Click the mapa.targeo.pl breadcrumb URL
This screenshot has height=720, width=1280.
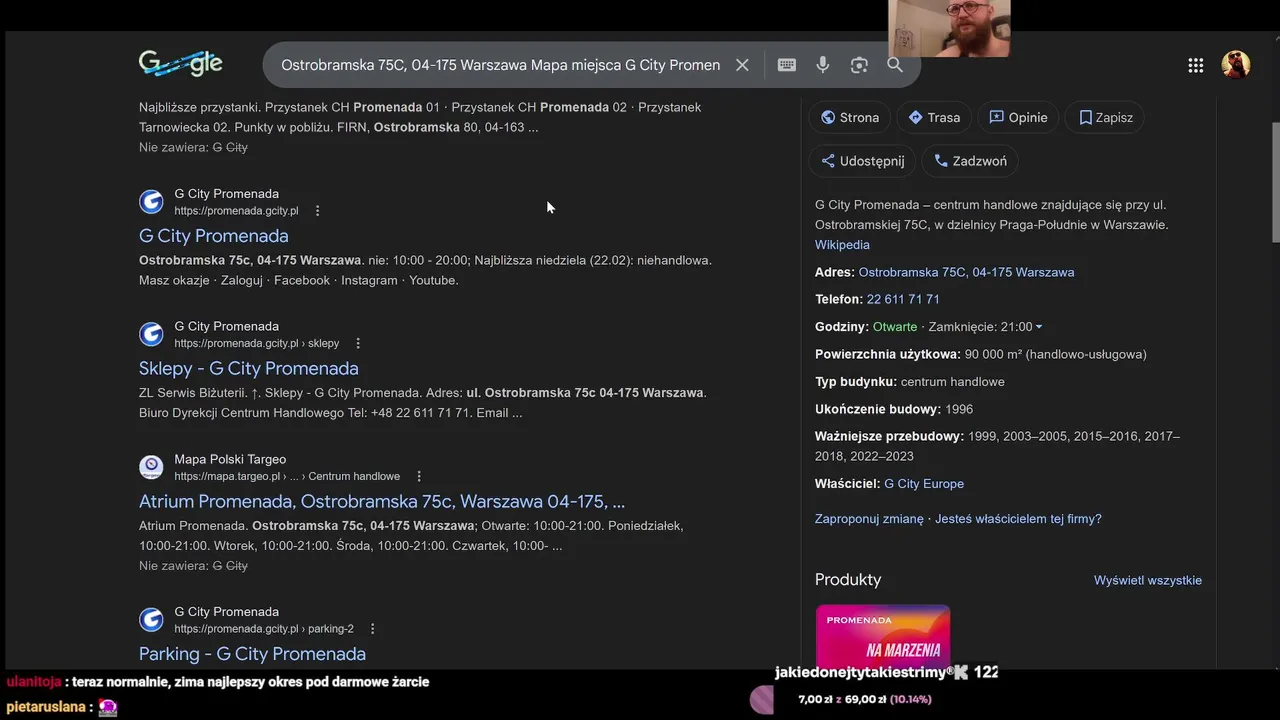coord(287,477)
